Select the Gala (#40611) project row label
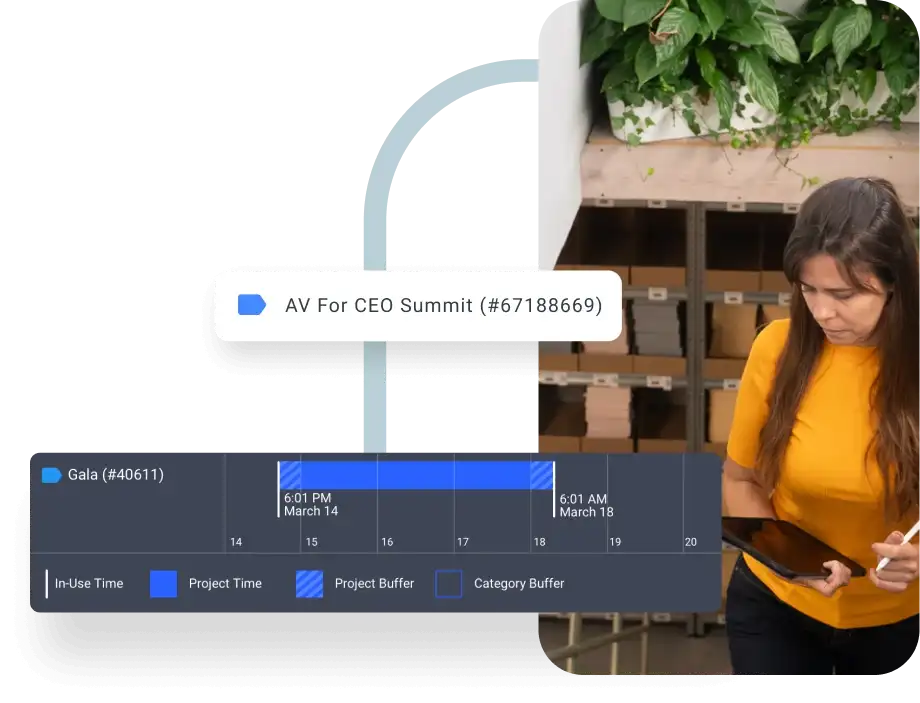The image size is (920, 703). tap(115, 475)
